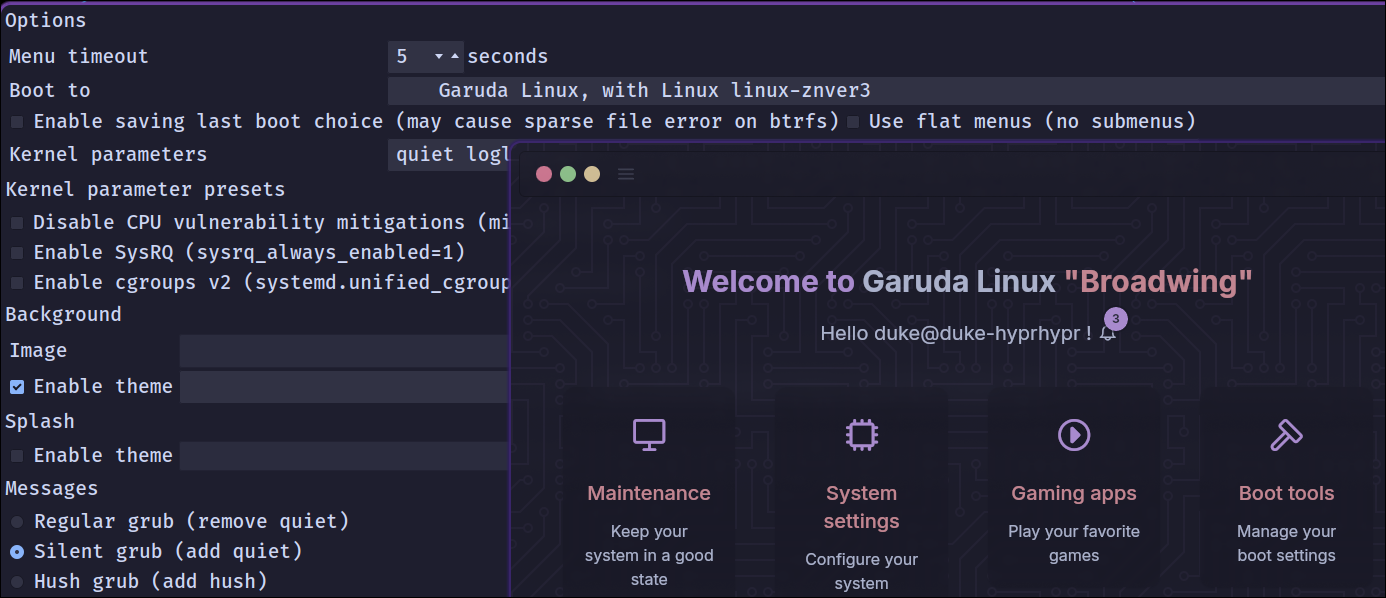Click the Splash theme path field

coord(344,456)
